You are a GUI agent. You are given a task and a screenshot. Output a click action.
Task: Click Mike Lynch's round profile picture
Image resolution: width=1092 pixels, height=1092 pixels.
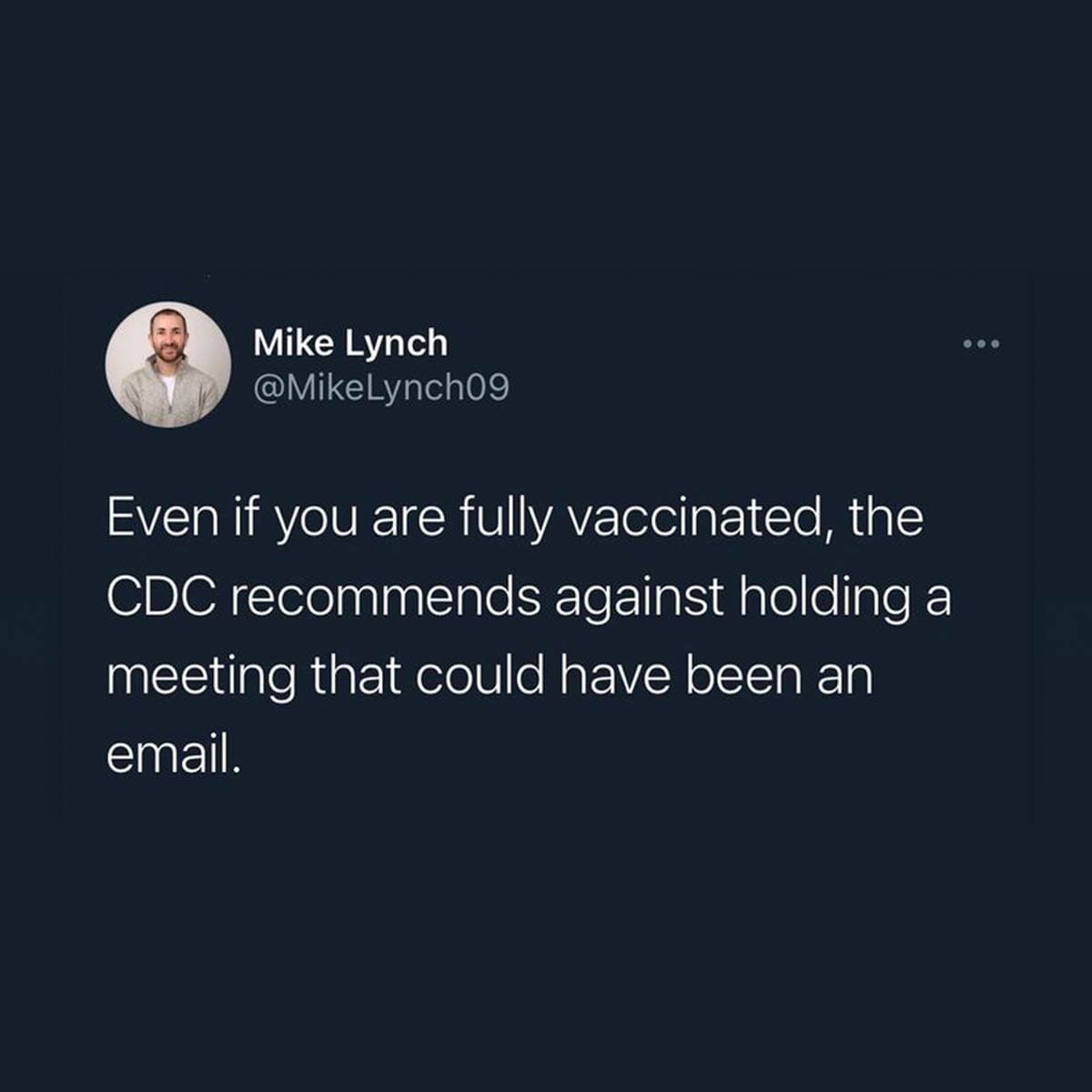click(x=168, y=364)
